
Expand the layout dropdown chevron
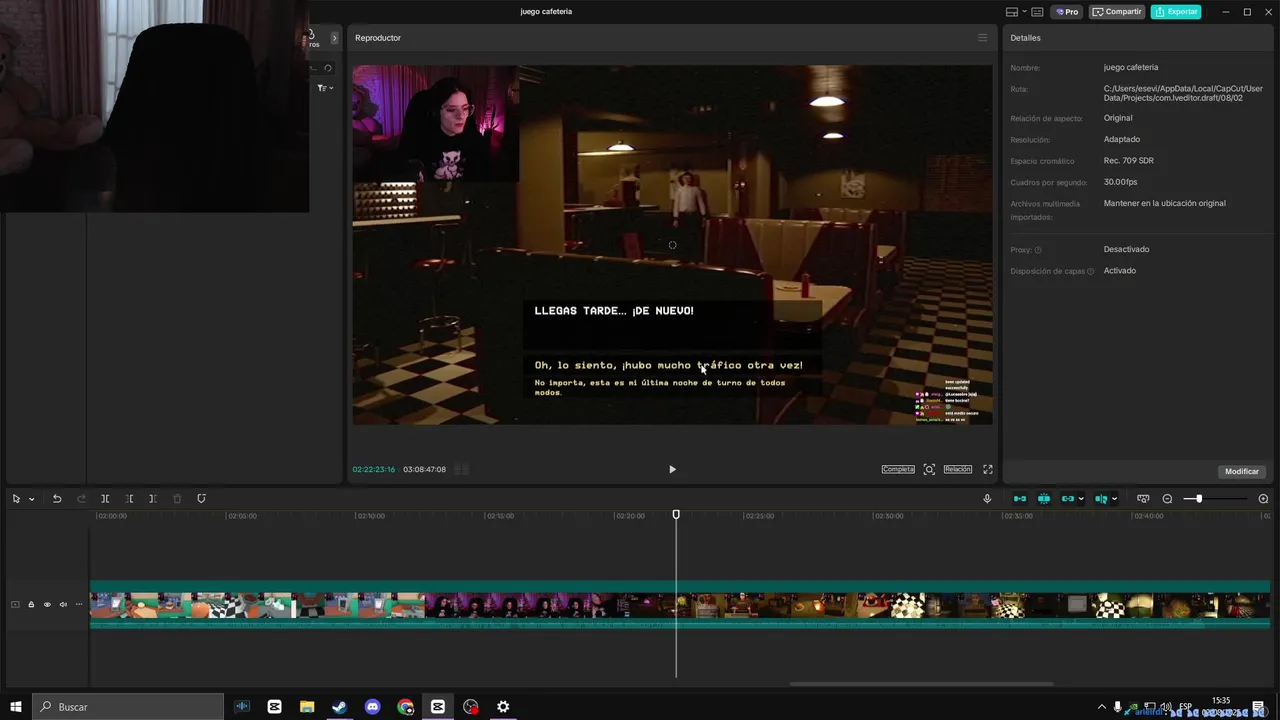coord(1023,12)
